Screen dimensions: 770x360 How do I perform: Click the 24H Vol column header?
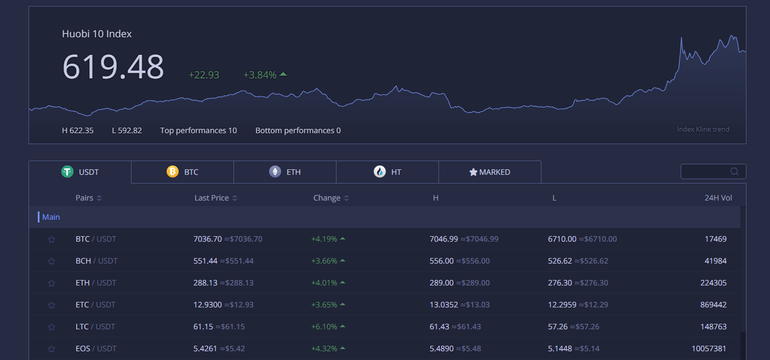tap(718, 198)
